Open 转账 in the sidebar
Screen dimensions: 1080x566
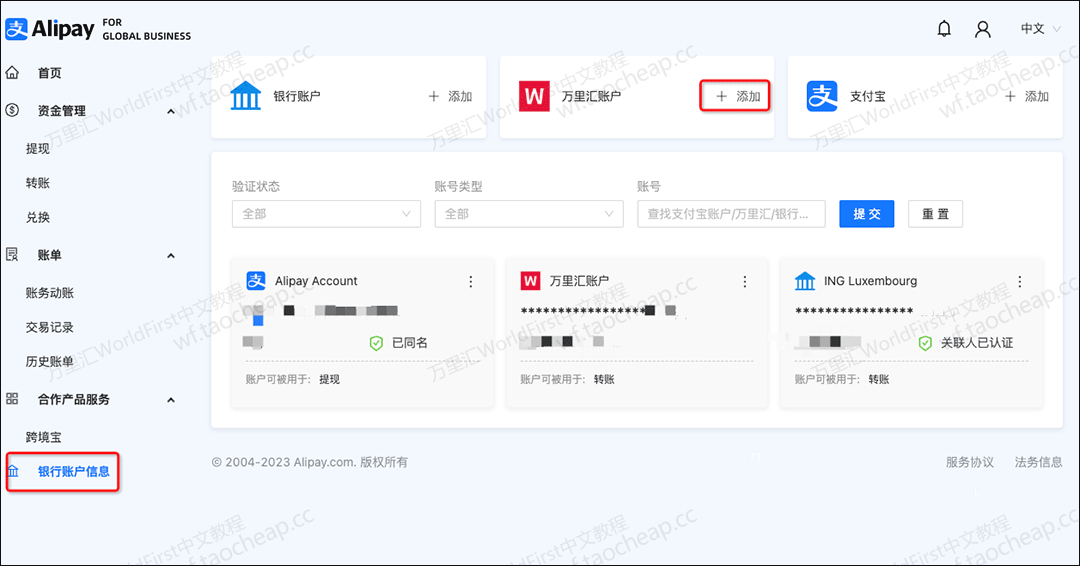tap(38, 183)
